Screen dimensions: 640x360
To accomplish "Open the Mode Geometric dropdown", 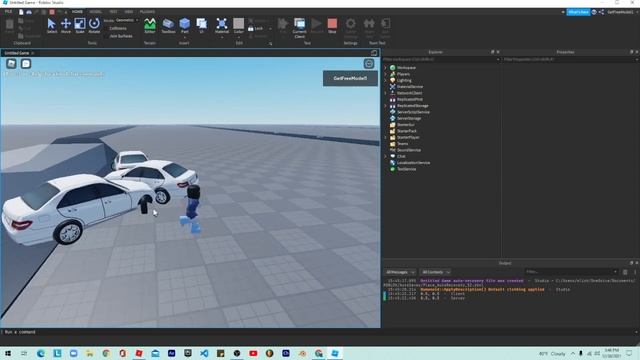I will (127, 20).
